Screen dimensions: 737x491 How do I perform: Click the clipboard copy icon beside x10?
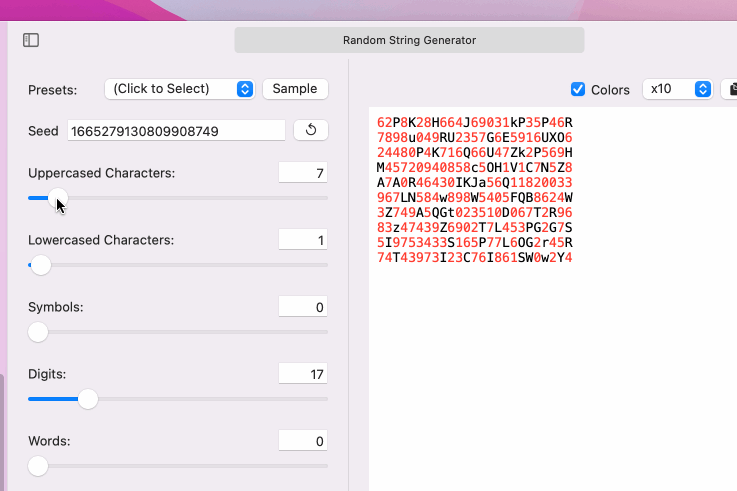click(x=730, y=89)
